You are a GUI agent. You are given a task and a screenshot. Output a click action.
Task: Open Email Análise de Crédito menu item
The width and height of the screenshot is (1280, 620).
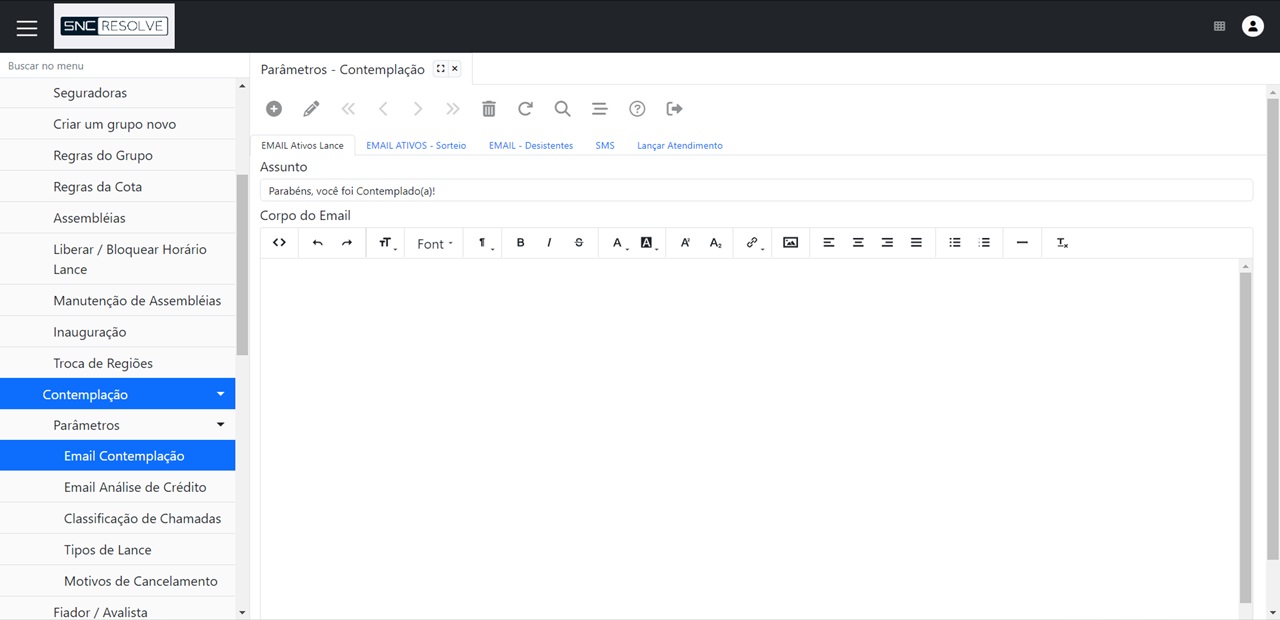tap(135, 487)
